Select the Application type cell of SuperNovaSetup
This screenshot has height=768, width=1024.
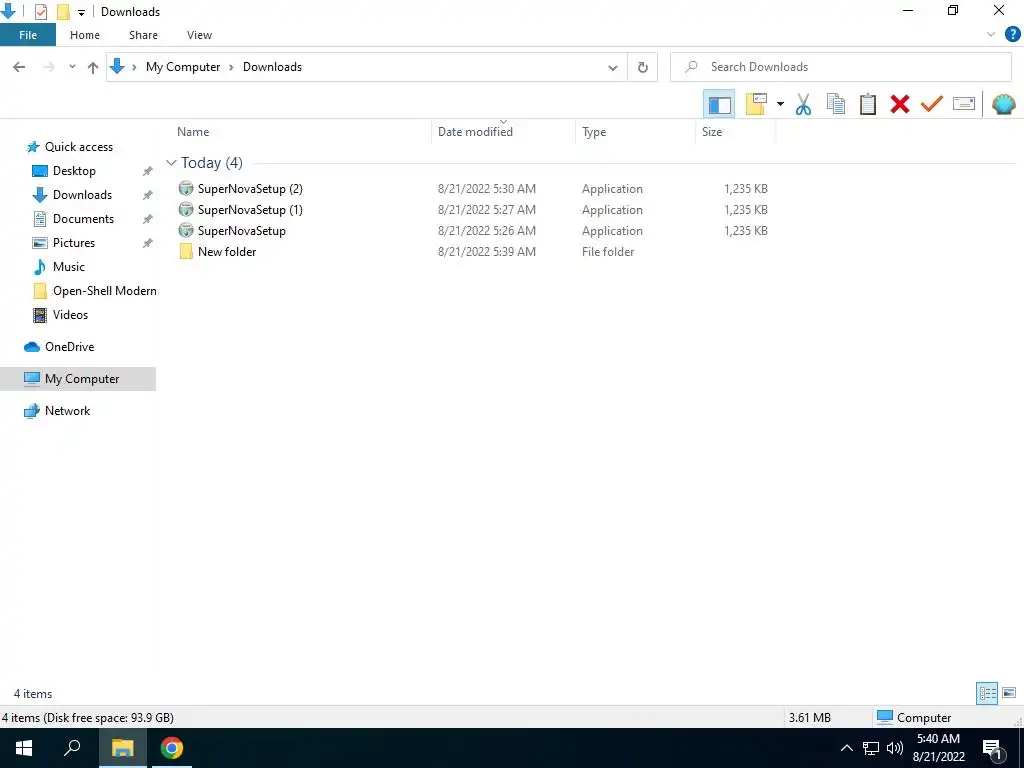[612, 231]
